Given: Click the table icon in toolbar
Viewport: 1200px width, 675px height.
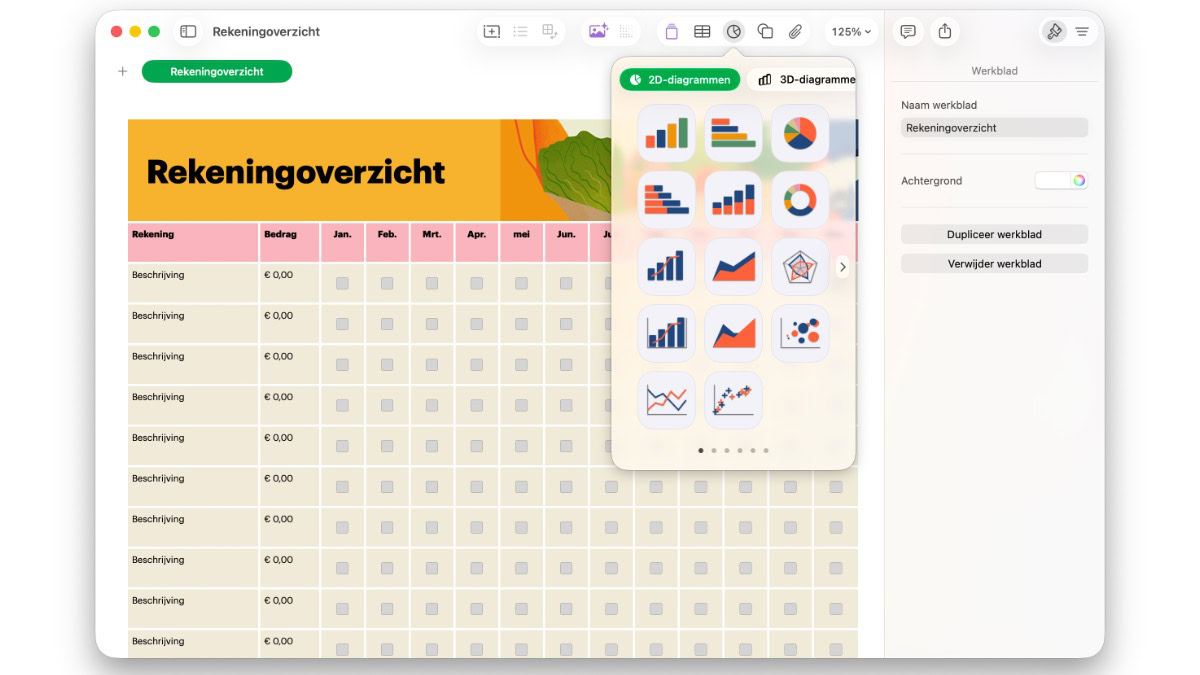Looking at the screenshot, I should click(x=702, y=32).
